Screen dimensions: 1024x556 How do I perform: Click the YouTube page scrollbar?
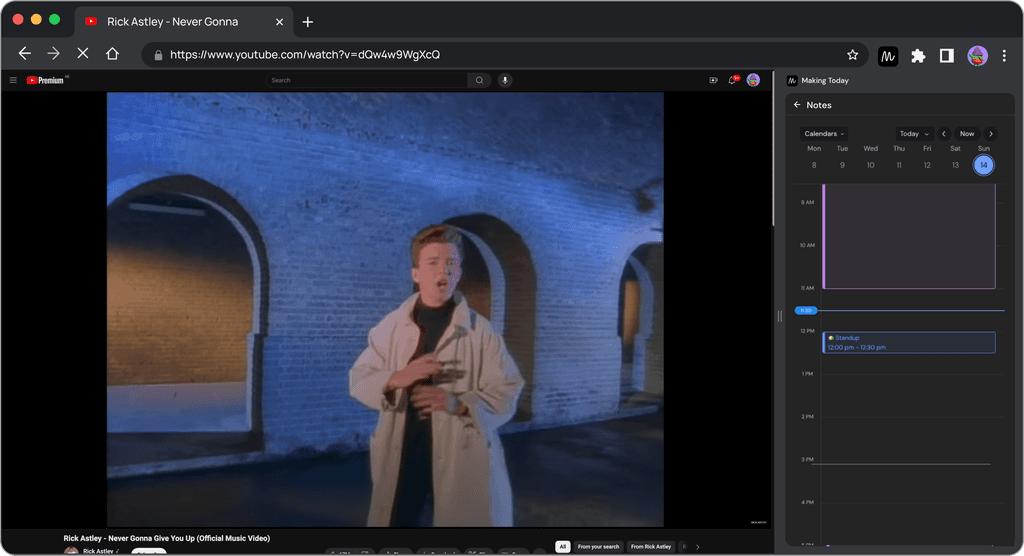[x=773, y=150]
